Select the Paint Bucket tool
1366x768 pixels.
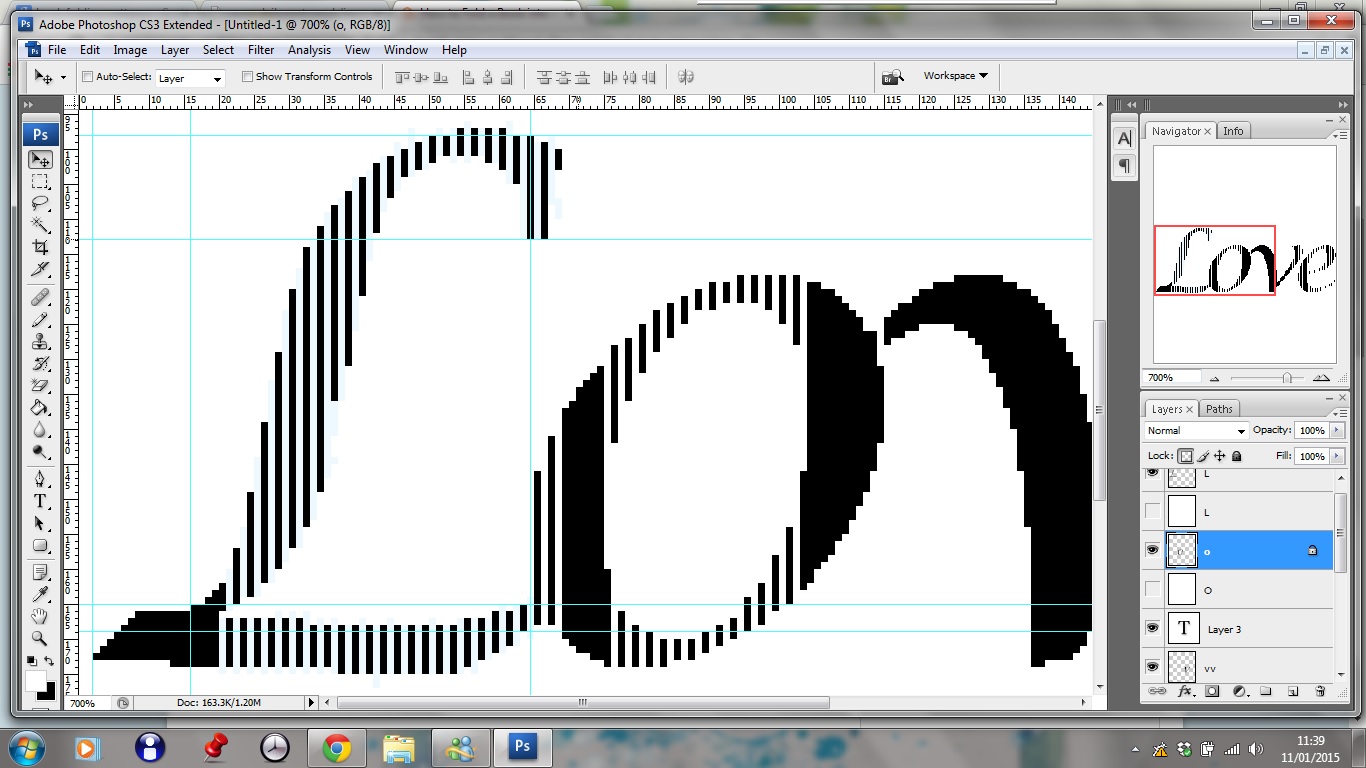(x=40, y=408)
